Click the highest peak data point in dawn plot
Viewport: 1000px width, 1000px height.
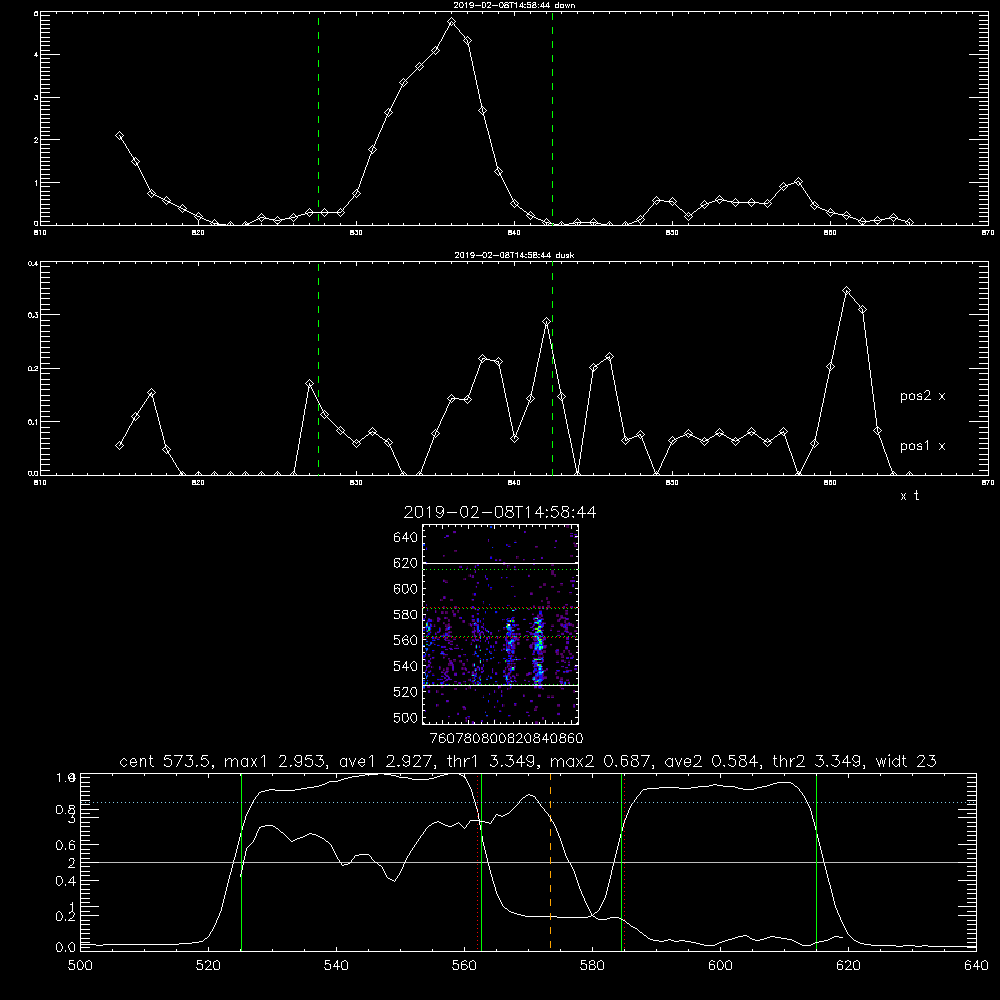pyautogui.click(x=452, y=22)
